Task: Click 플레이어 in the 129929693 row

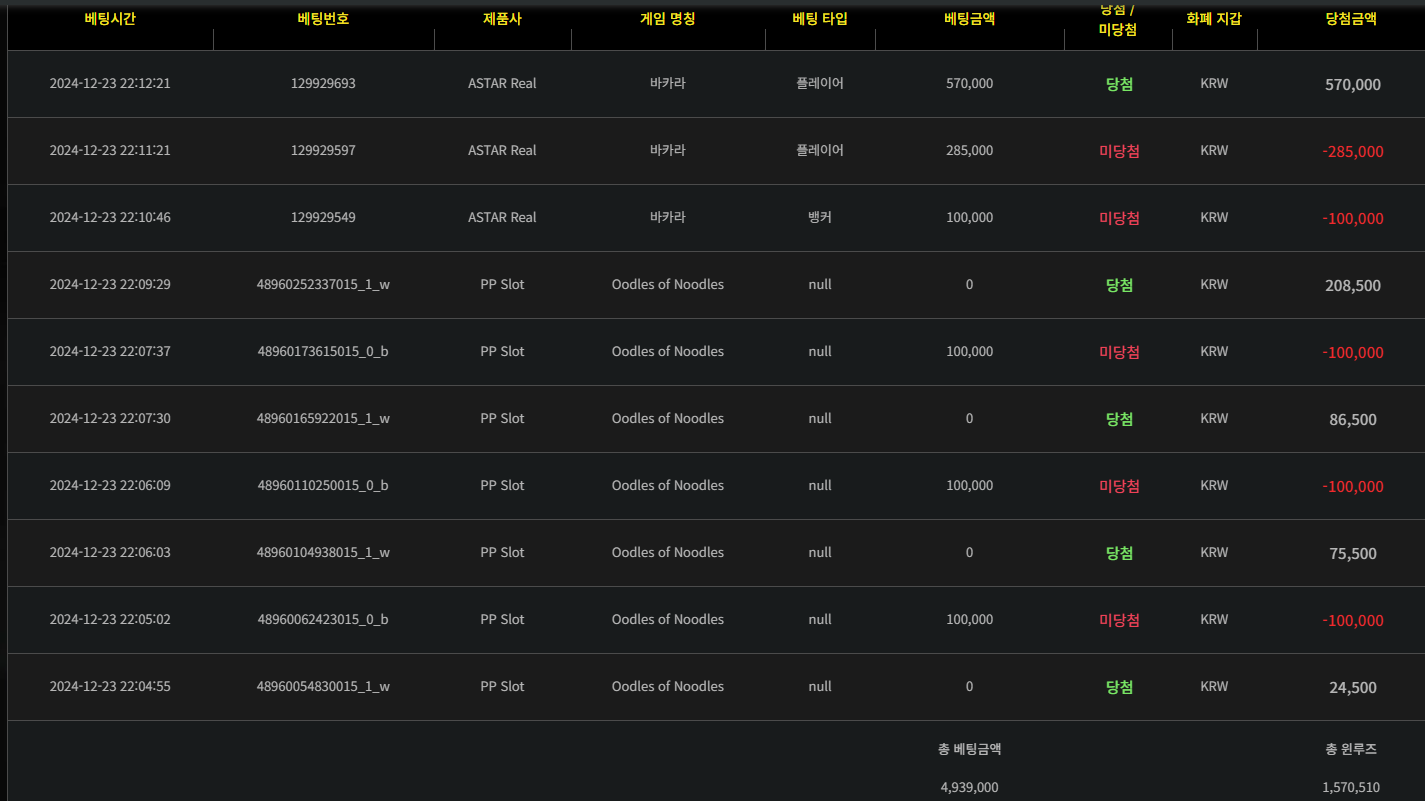Action: 820,84
